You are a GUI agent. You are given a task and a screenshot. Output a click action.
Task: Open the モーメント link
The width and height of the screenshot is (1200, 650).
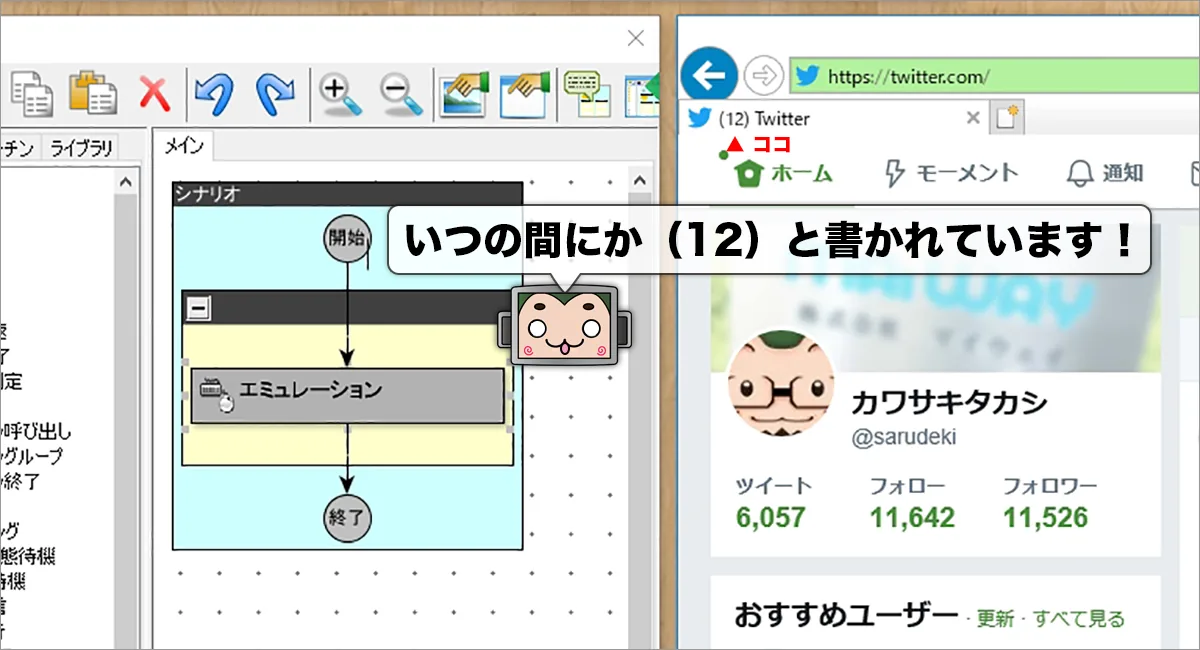951,174
